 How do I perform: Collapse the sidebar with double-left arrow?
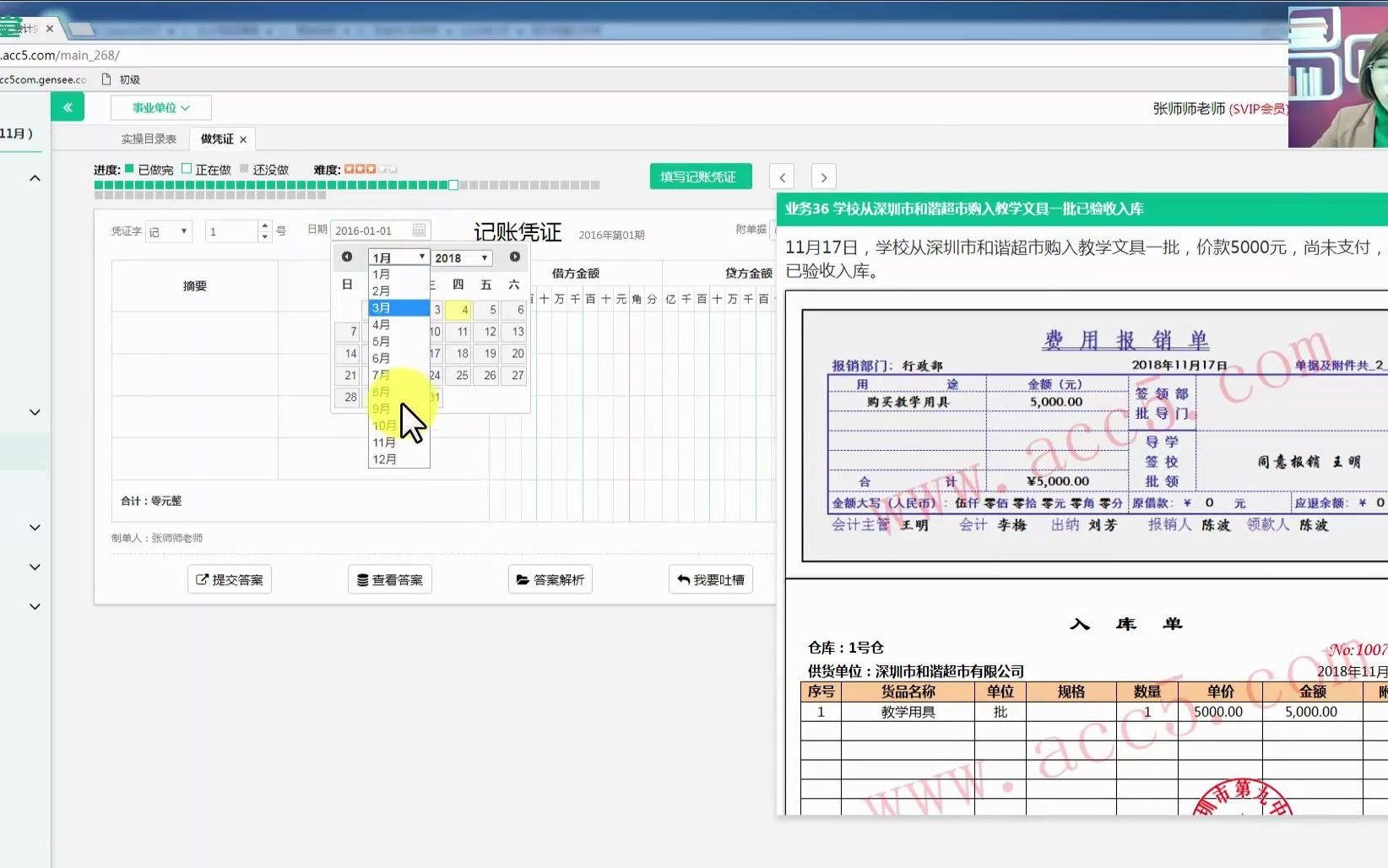[x=68, y=106]
